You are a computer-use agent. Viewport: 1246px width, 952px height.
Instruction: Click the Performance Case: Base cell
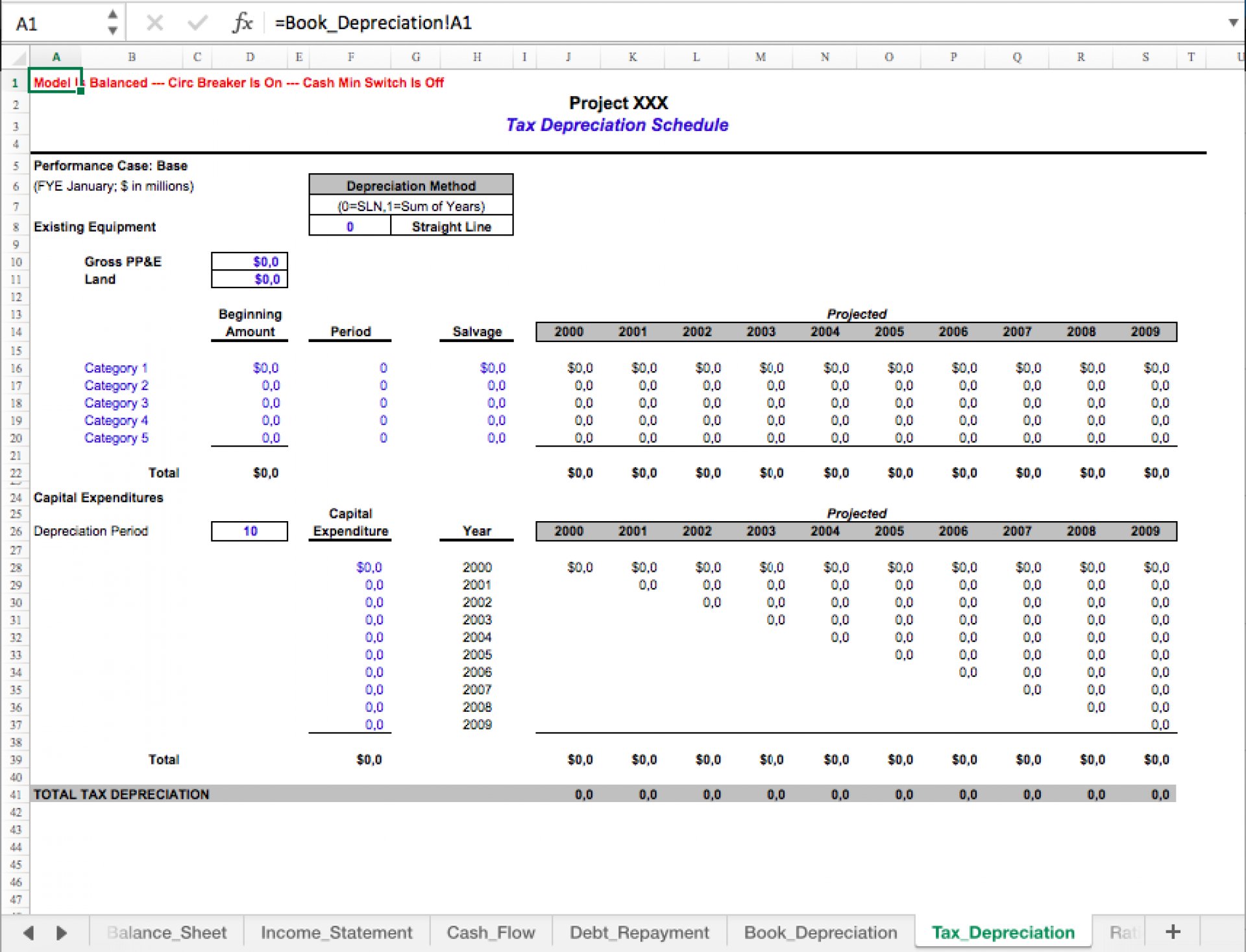pos(110,165)
